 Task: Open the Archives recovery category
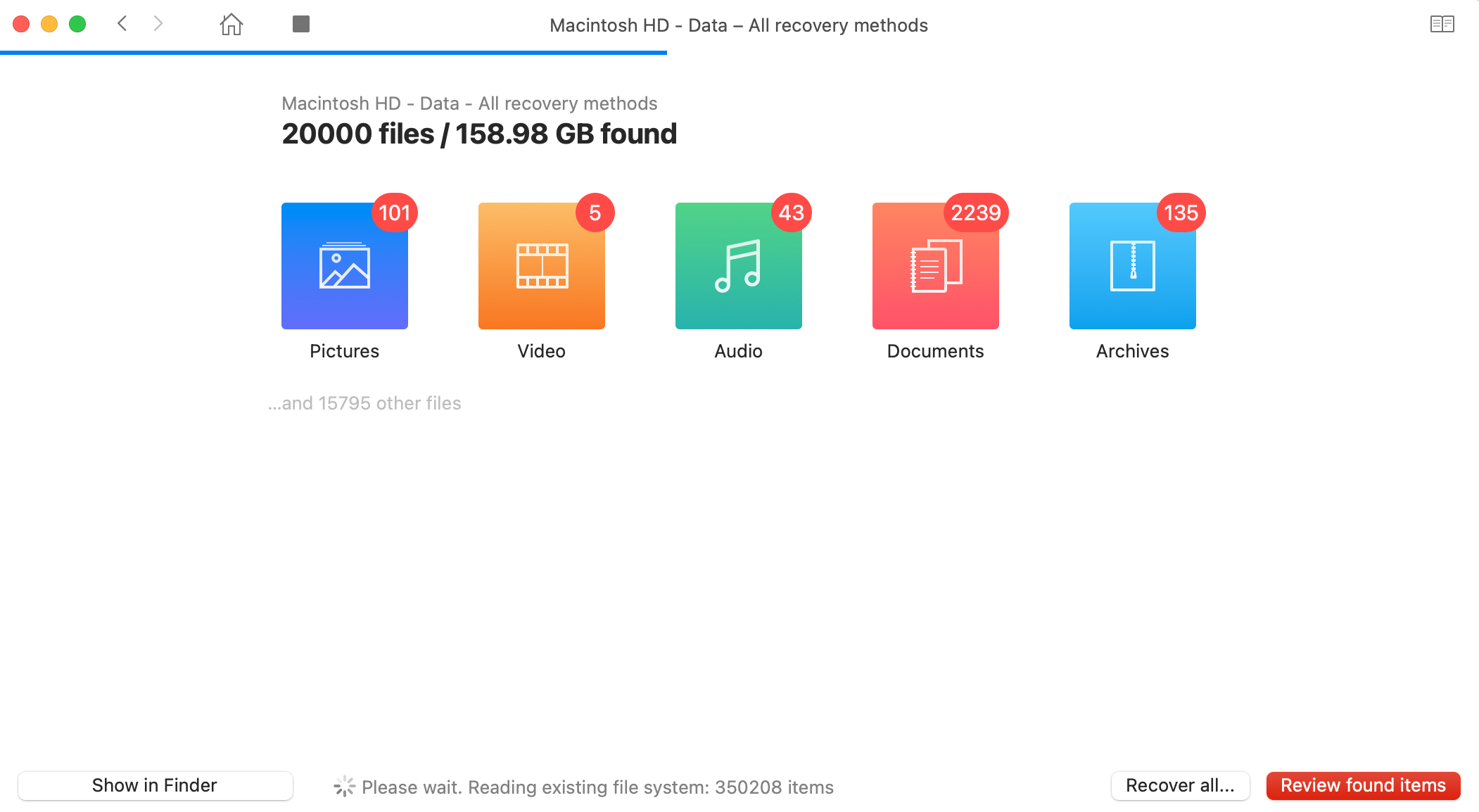pyautogui.click(x=1133, y=265)
